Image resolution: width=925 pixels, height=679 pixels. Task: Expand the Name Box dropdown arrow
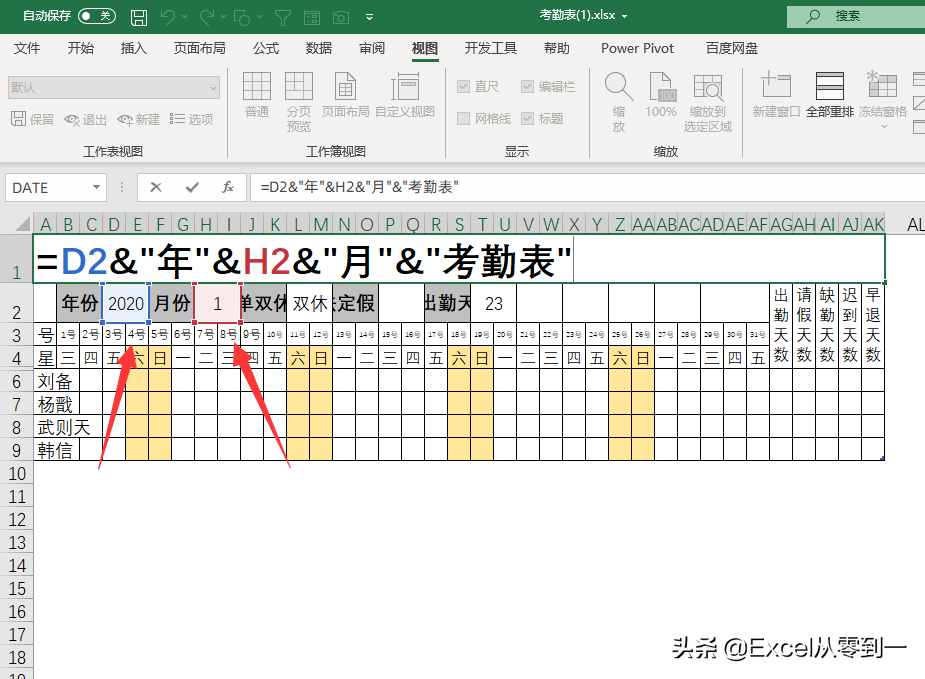96,188
